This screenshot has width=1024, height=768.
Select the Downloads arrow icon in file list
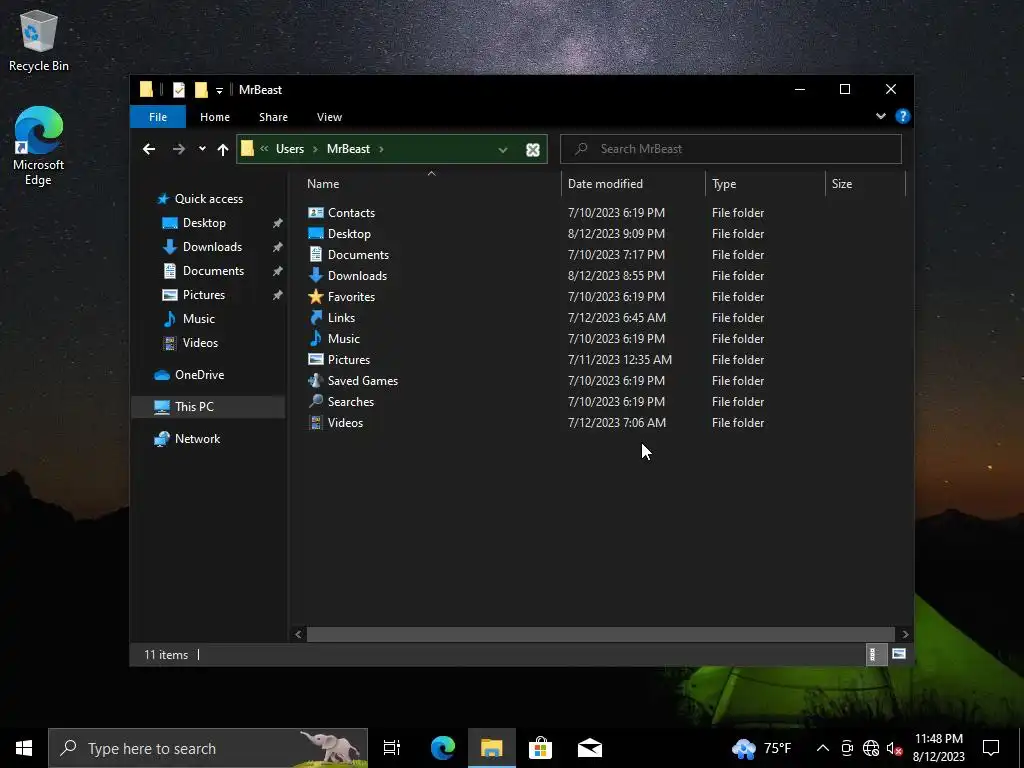coord(316,275)
